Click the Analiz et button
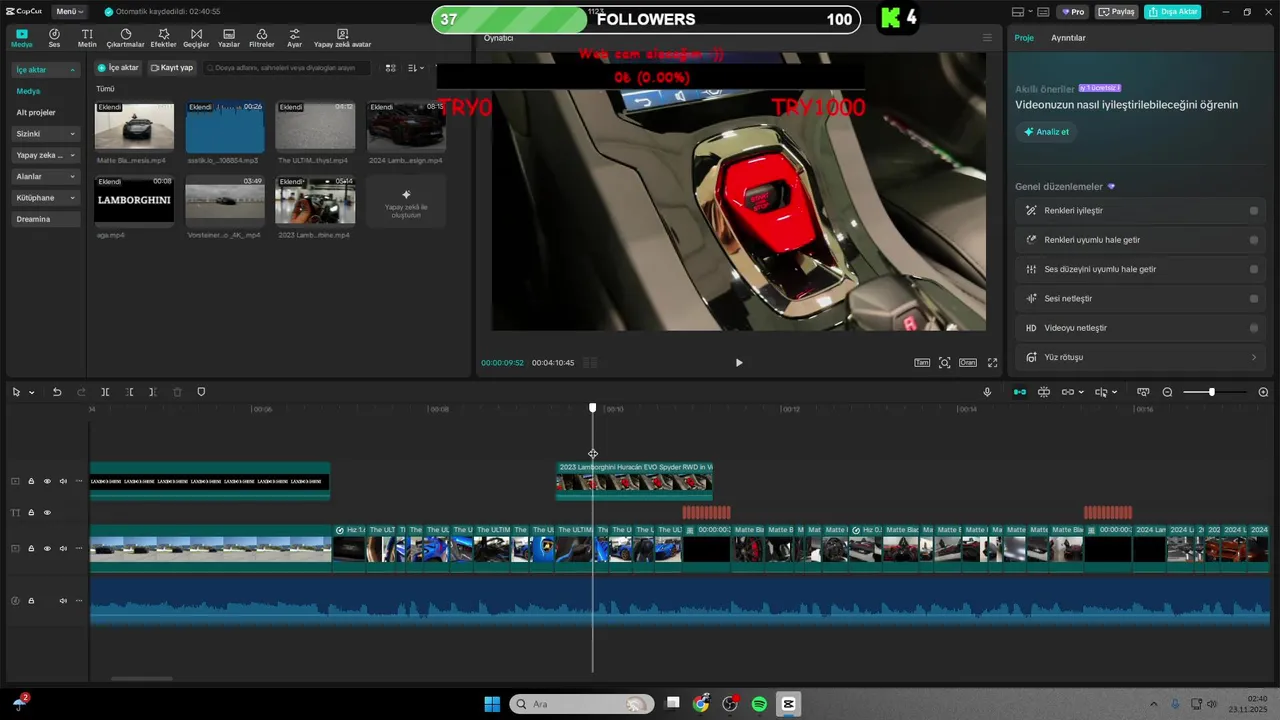 [1046, 132]
